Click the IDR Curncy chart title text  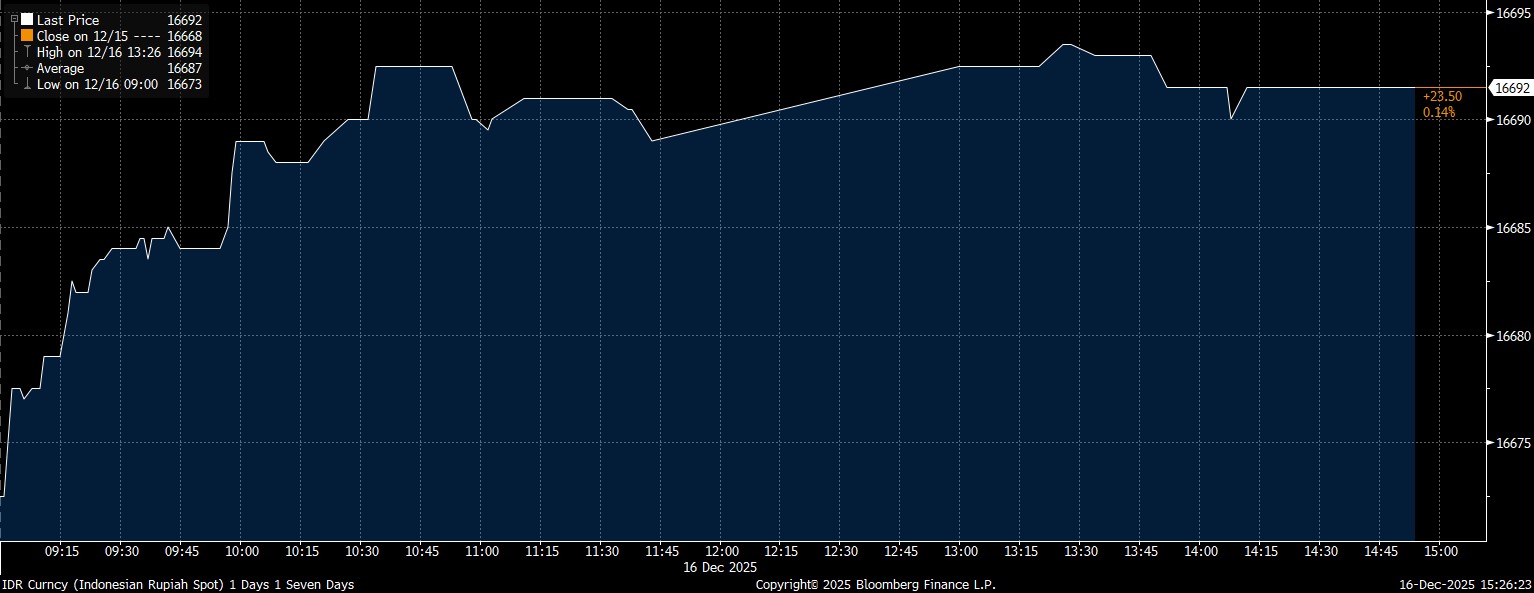(x=177, y=584)
